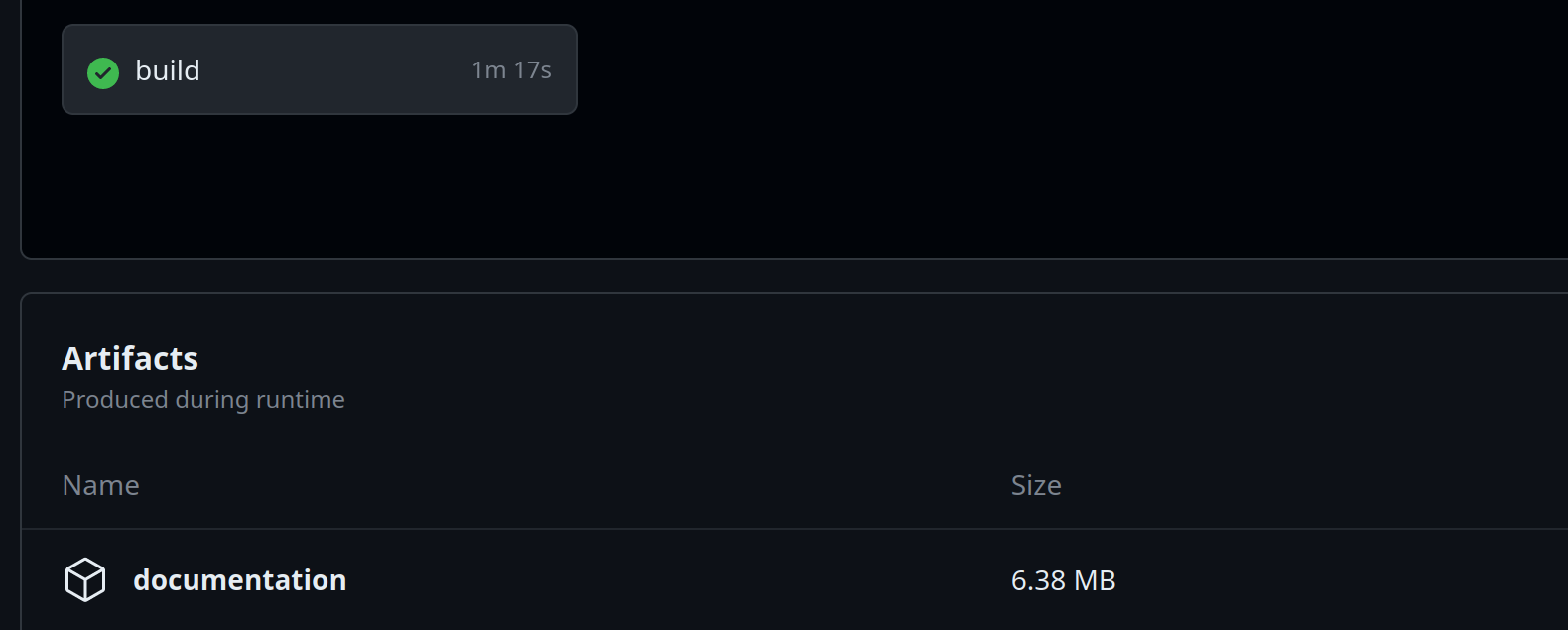
Task: Click the MB unit in artifact size
Action: click(1095, 580)
